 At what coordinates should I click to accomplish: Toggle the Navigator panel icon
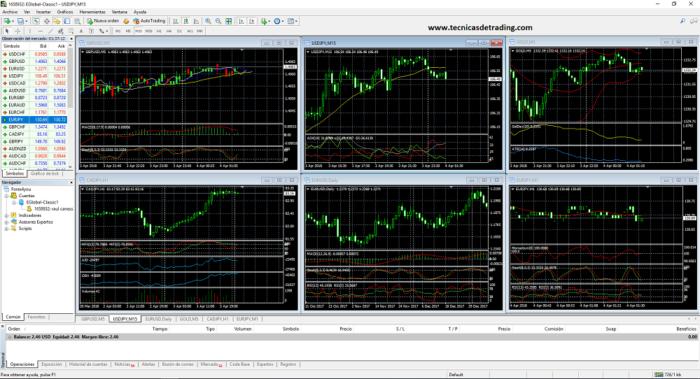pos(56,21)
